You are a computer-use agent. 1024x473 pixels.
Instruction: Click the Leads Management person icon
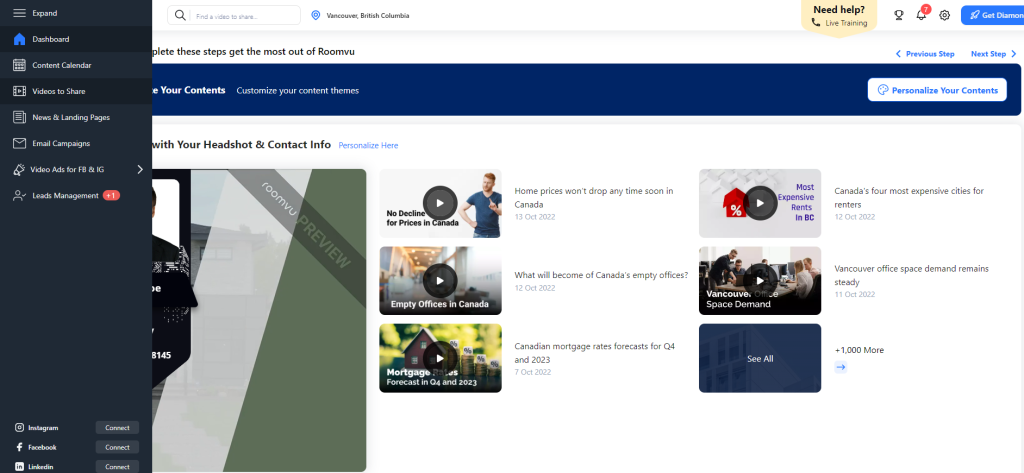point(19,195)
